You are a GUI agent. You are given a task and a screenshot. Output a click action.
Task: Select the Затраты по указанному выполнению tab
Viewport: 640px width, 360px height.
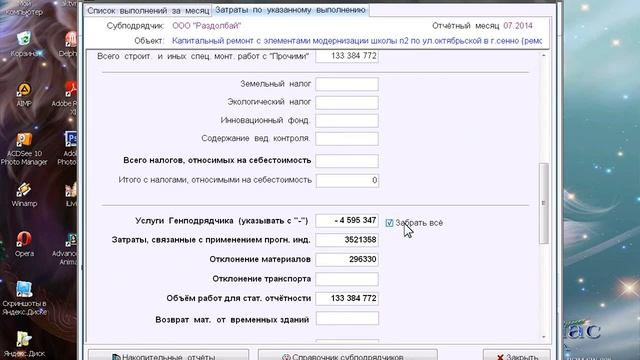(x=290, y=10)
